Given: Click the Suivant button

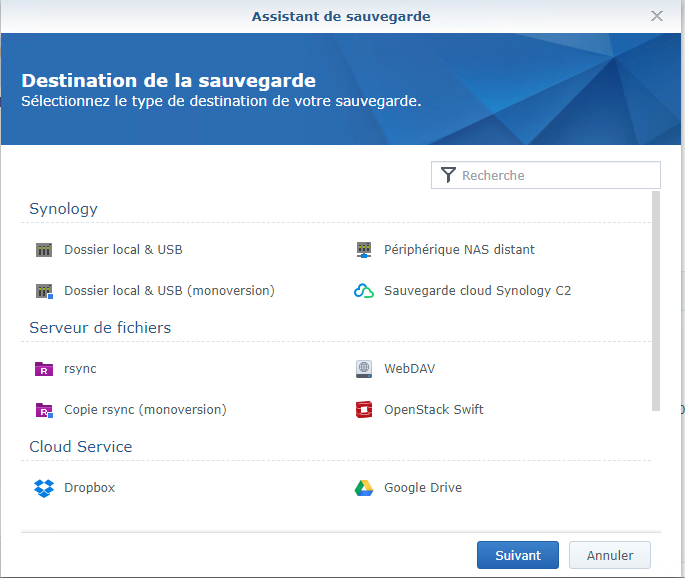Looking at the screenshot, I should point(518,555).
